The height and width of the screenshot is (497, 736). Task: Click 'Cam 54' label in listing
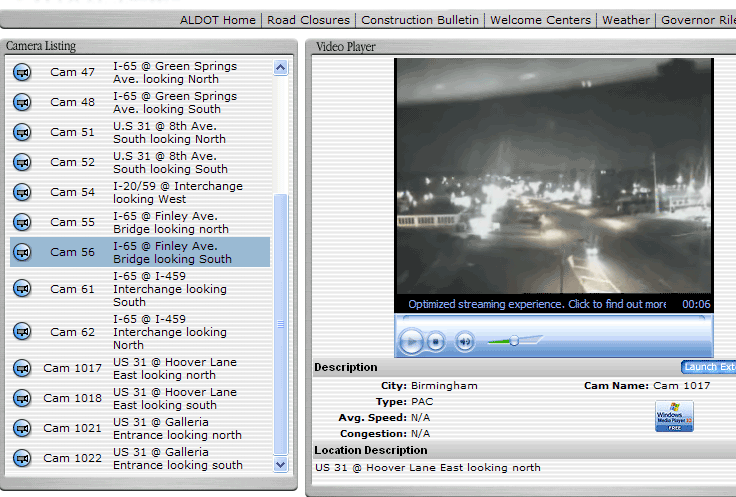coord(72,192)
